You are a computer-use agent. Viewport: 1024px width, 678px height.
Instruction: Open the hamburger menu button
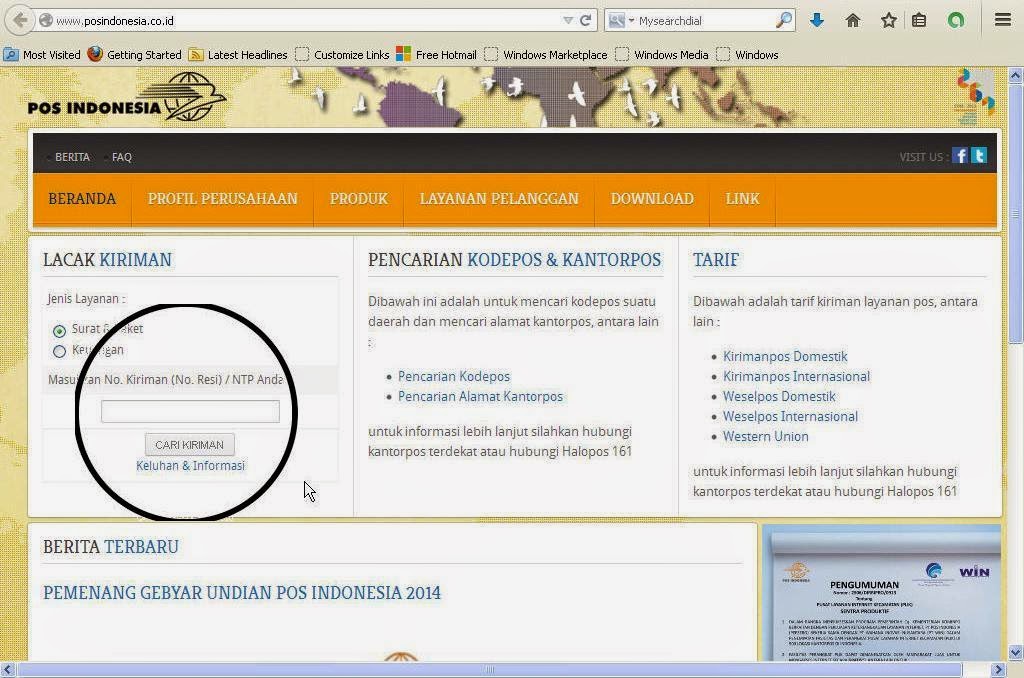[1003, 20]
